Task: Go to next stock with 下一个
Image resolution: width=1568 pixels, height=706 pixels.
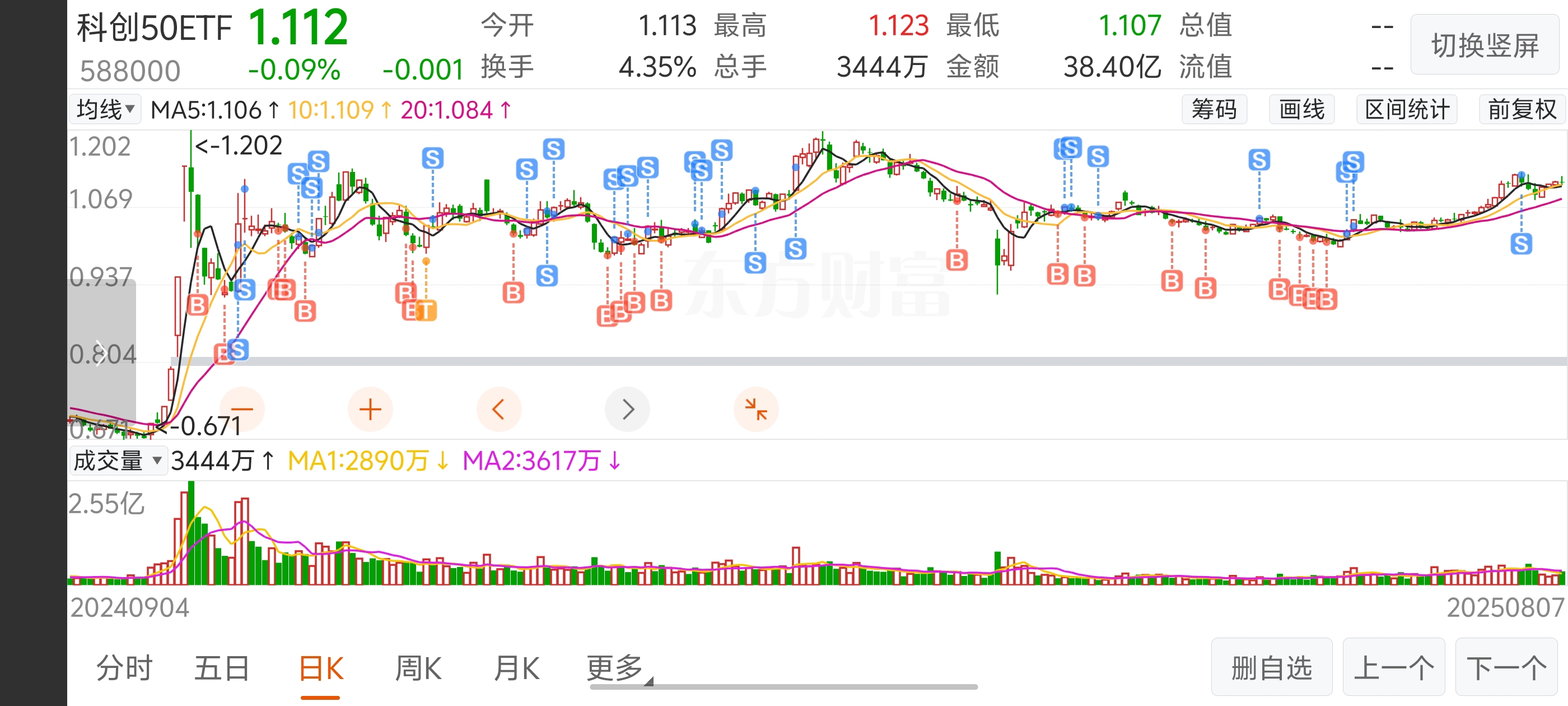Action: tap(1506, 667)
